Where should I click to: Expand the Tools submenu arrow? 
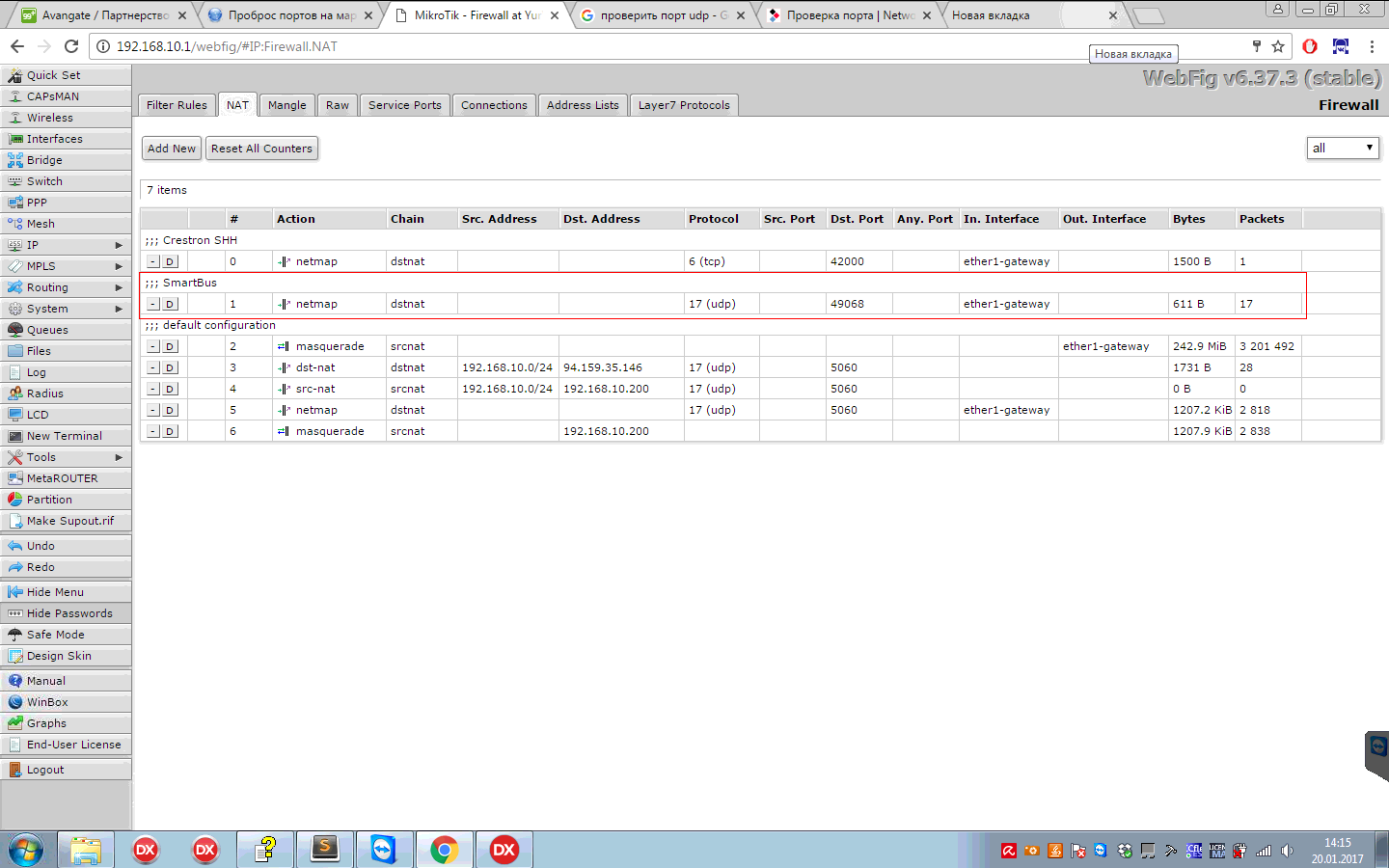pyautogui.click(x=119, y=457)
